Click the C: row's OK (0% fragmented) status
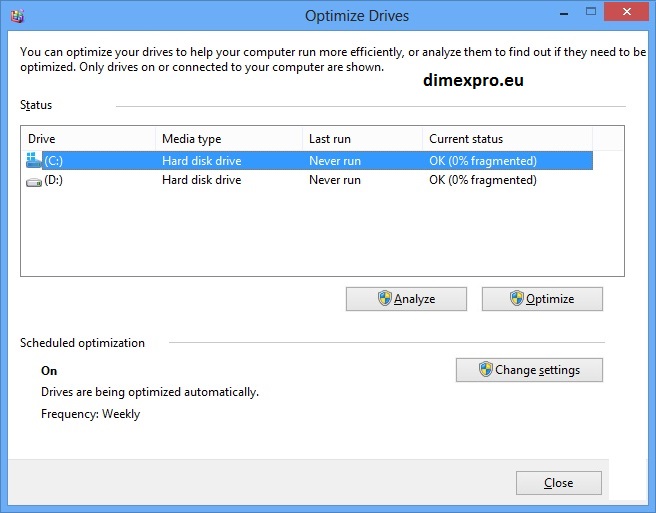 (483, 161)
